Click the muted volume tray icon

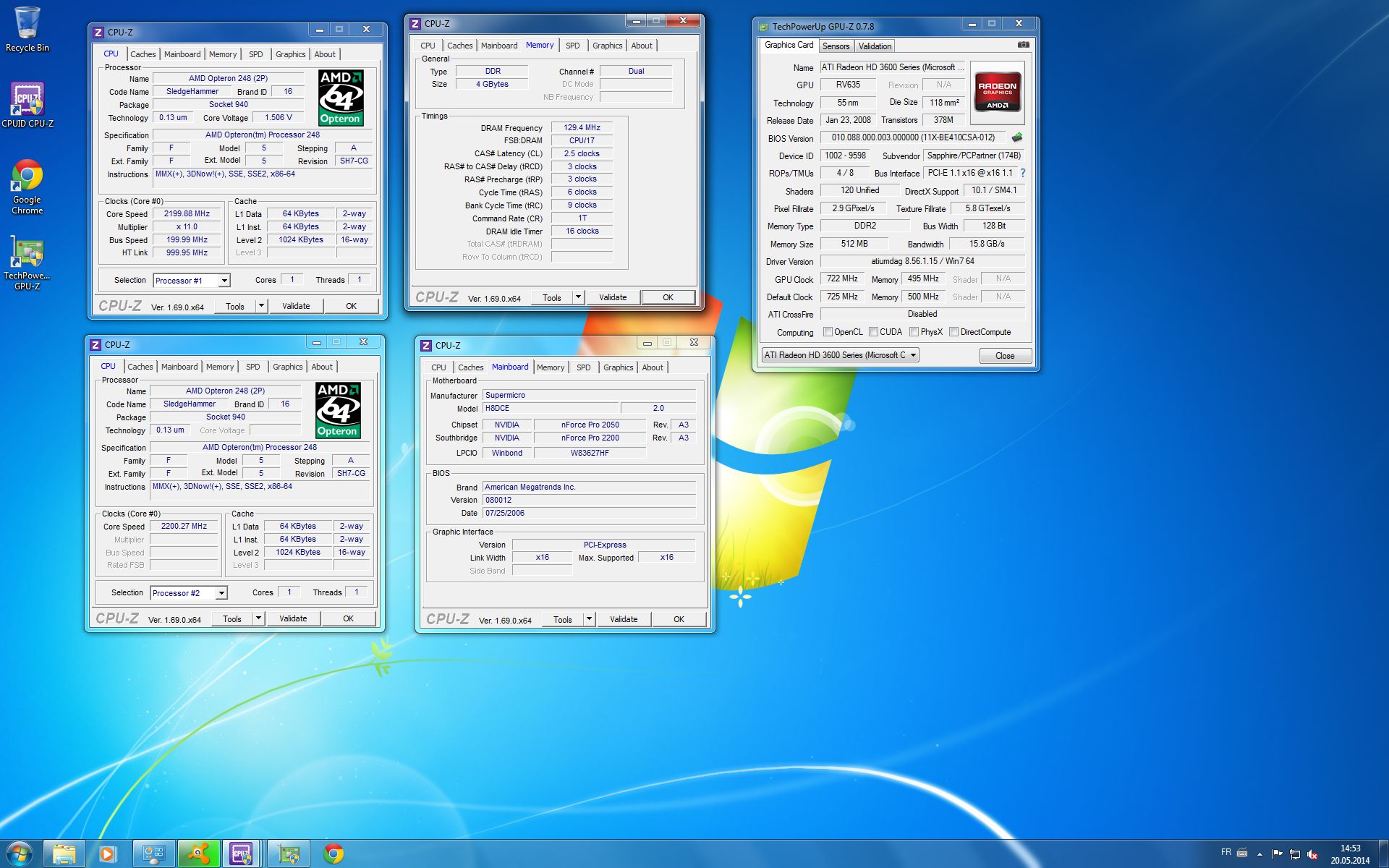point(1312,854)
